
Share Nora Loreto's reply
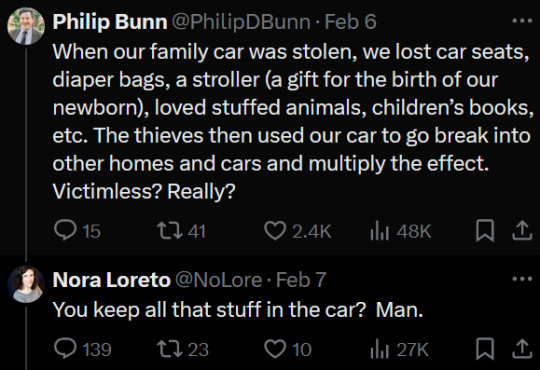pyautogui.click(x=522, y=349)
